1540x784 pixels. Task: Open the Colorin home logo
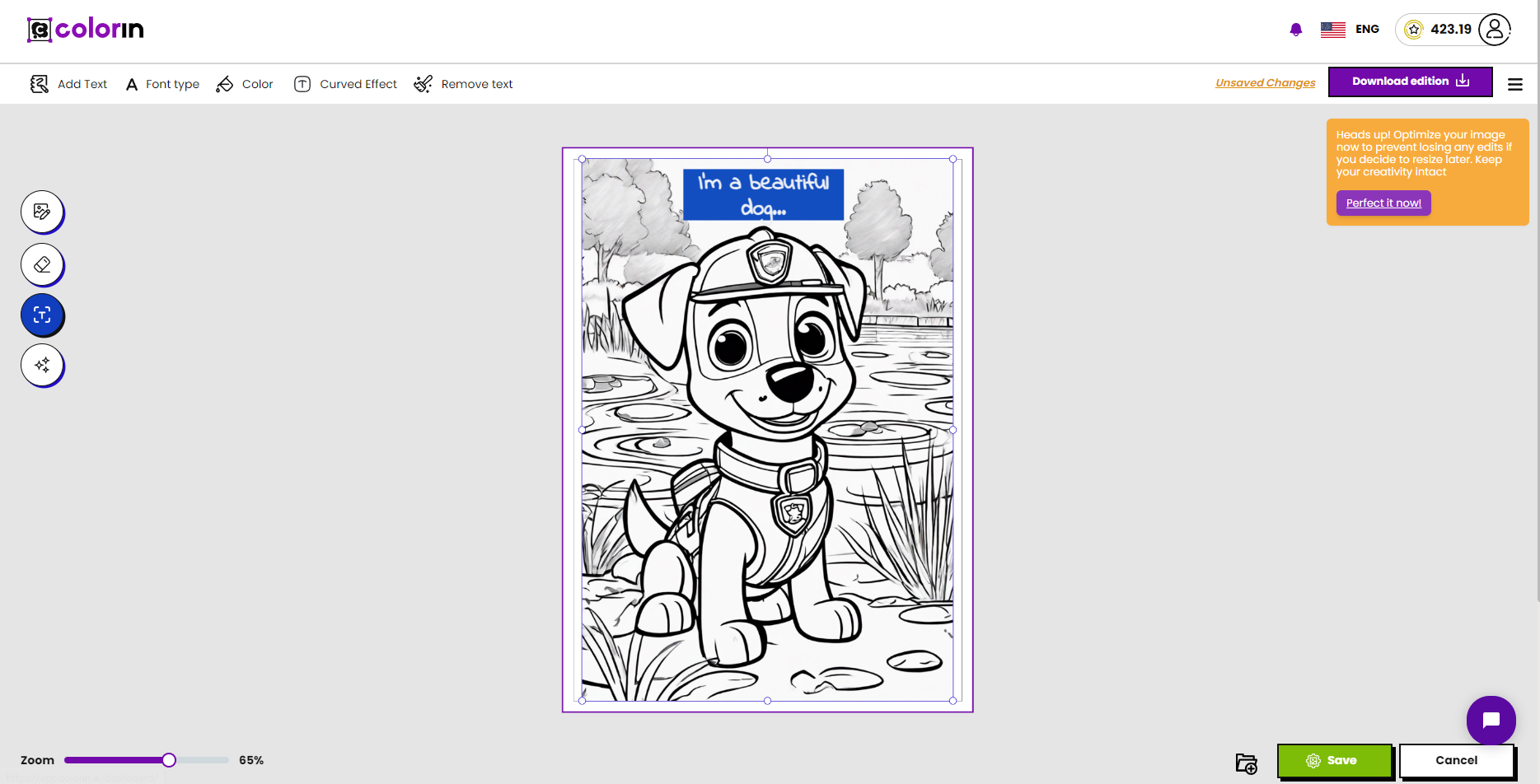[86, 30]
